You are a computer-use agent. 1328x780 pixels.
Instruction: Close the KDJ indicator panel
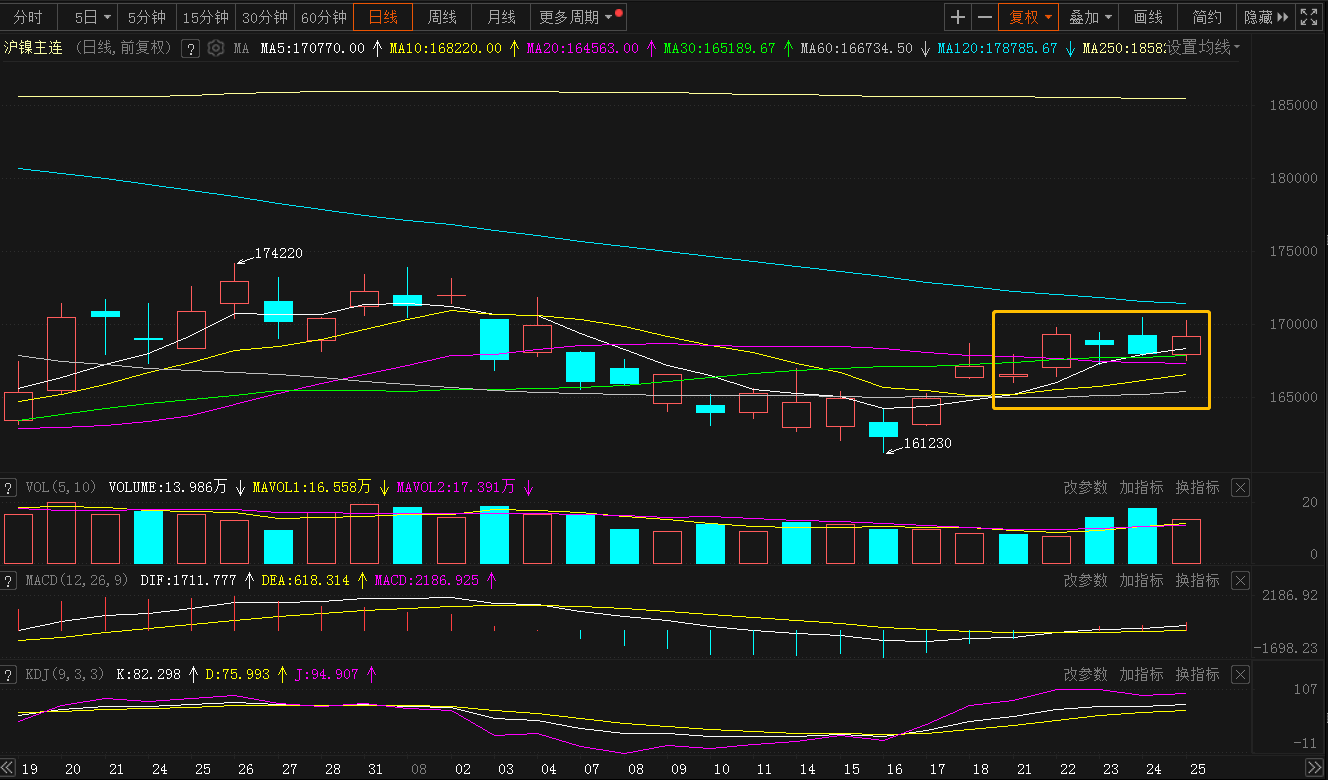[1240, 675]
